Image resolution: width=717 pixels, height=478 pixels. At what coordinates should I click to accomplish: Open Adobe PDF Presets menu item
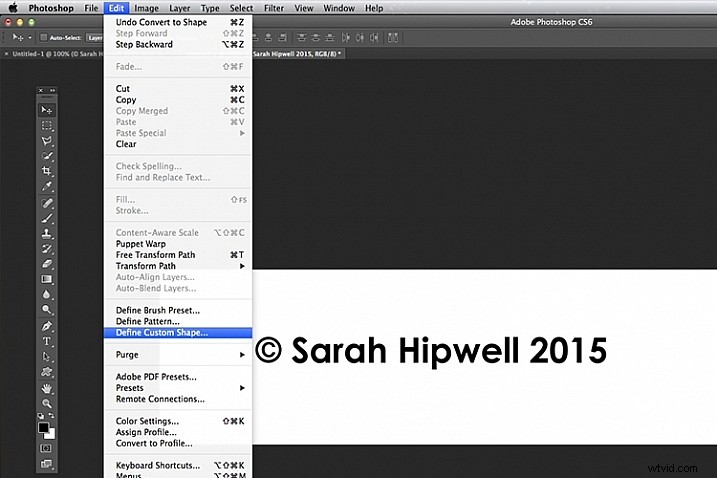point(178,377)
